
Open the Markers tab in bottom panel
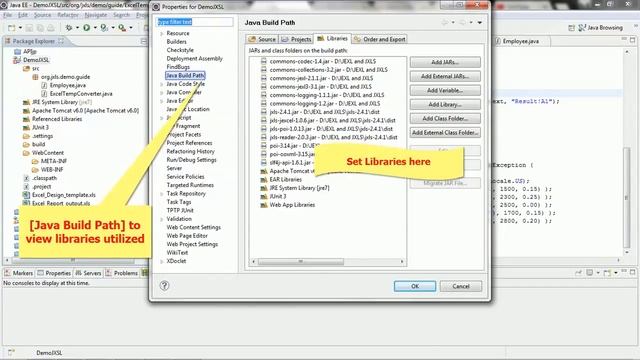point(18,273)
